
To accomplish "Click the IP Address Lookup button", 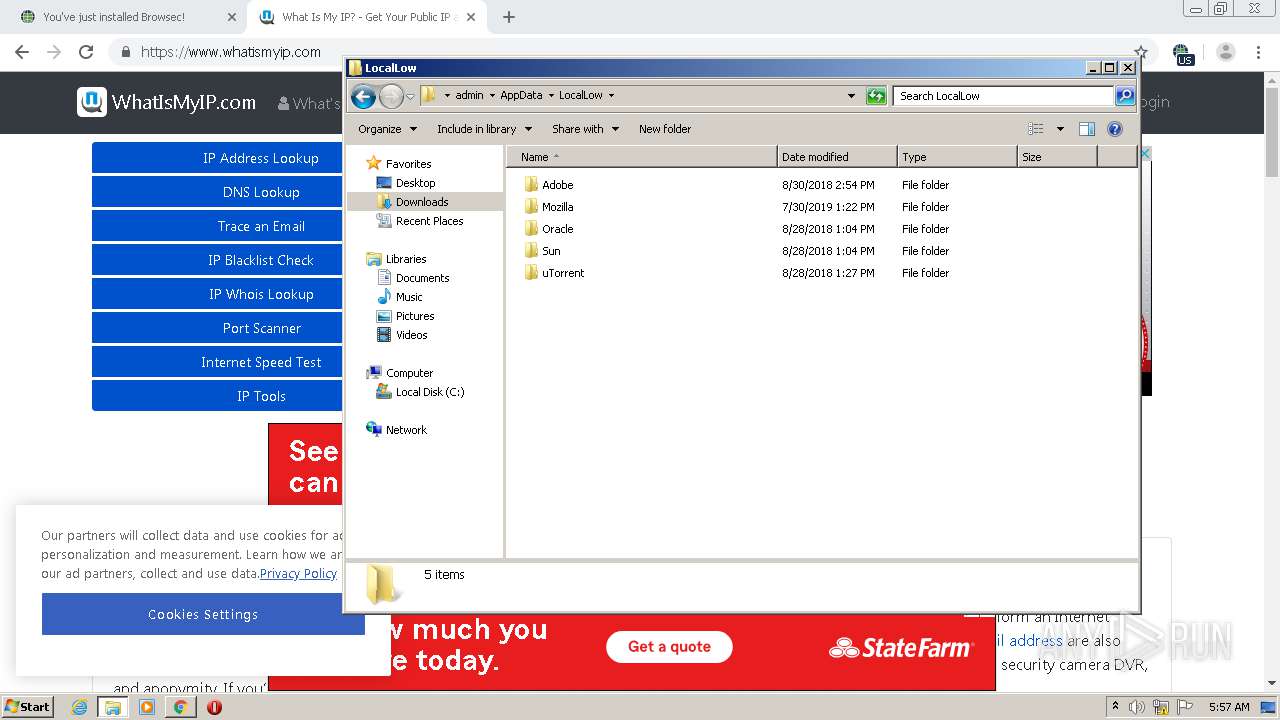I will point(217,158).
